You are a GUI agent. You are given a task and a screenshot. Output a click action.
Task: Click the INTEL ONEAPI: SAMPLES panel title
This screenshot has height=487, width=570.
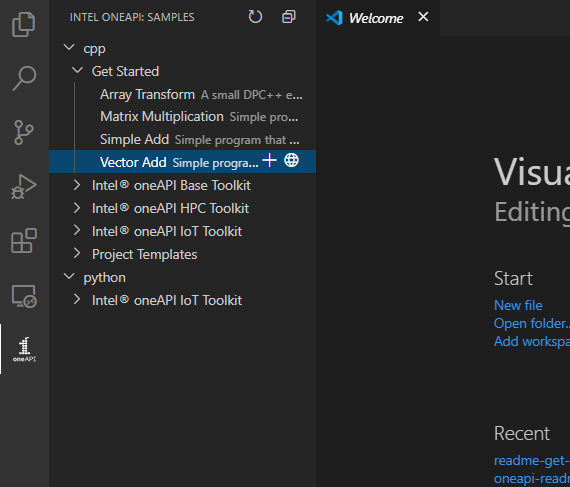pyautogui.click(x=132, y=17)
